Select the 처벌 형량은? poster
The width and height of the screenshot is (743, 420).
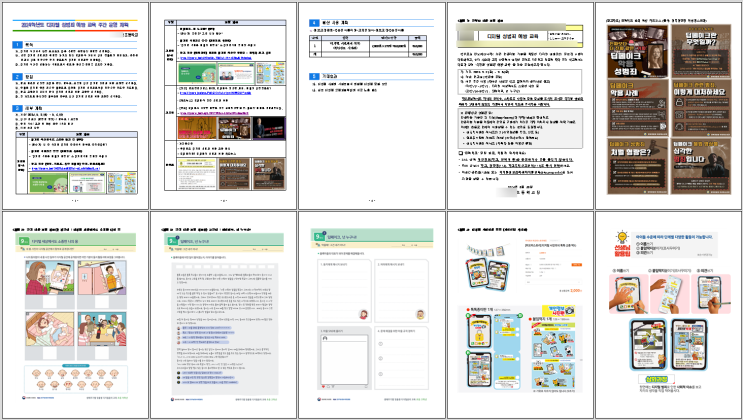tap(637, 166)
